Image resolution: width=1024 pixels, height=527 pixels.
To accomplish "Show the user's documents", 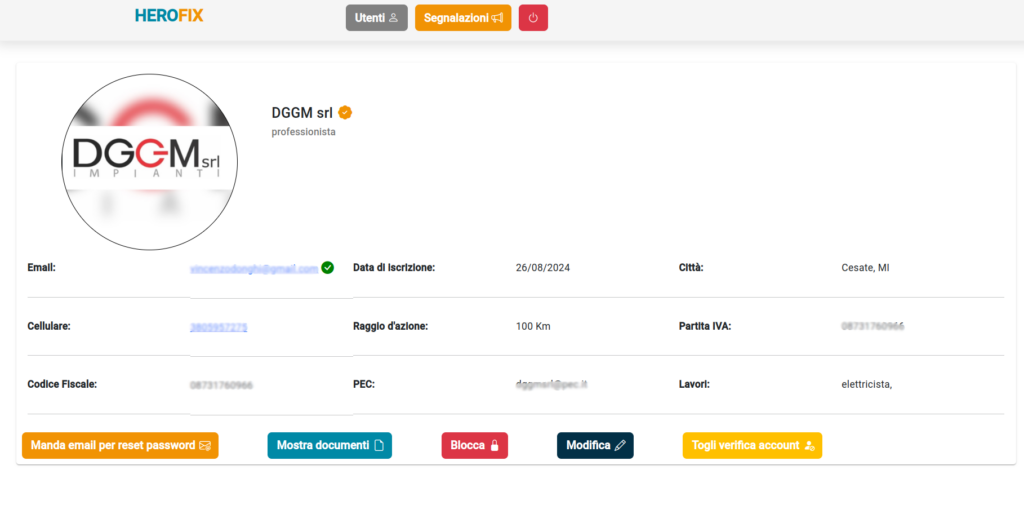I will pyautogui.click(x=330, y=445).
